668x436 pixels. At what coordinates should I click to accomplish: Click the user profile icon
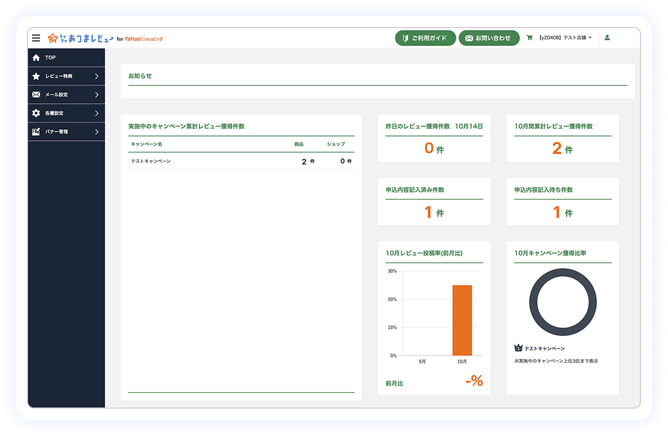607,38
